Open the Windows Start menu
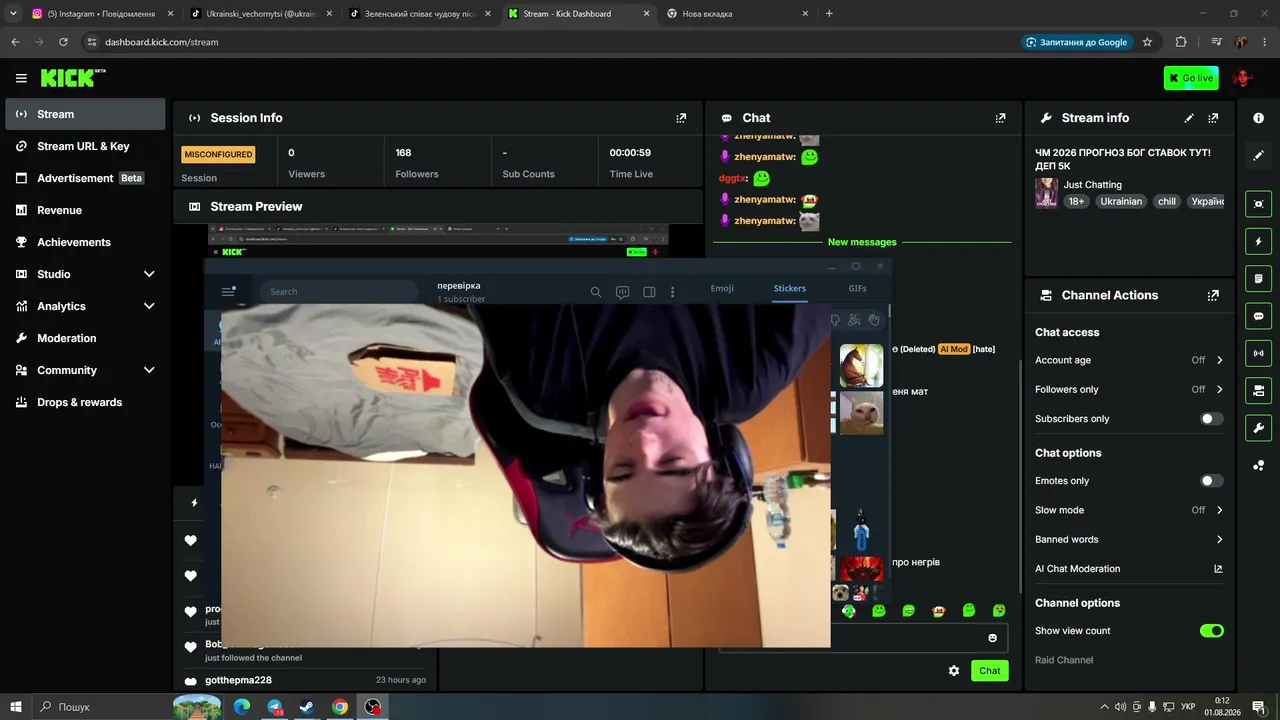The height and width of the screenshot is (720, 1280). 16,707
